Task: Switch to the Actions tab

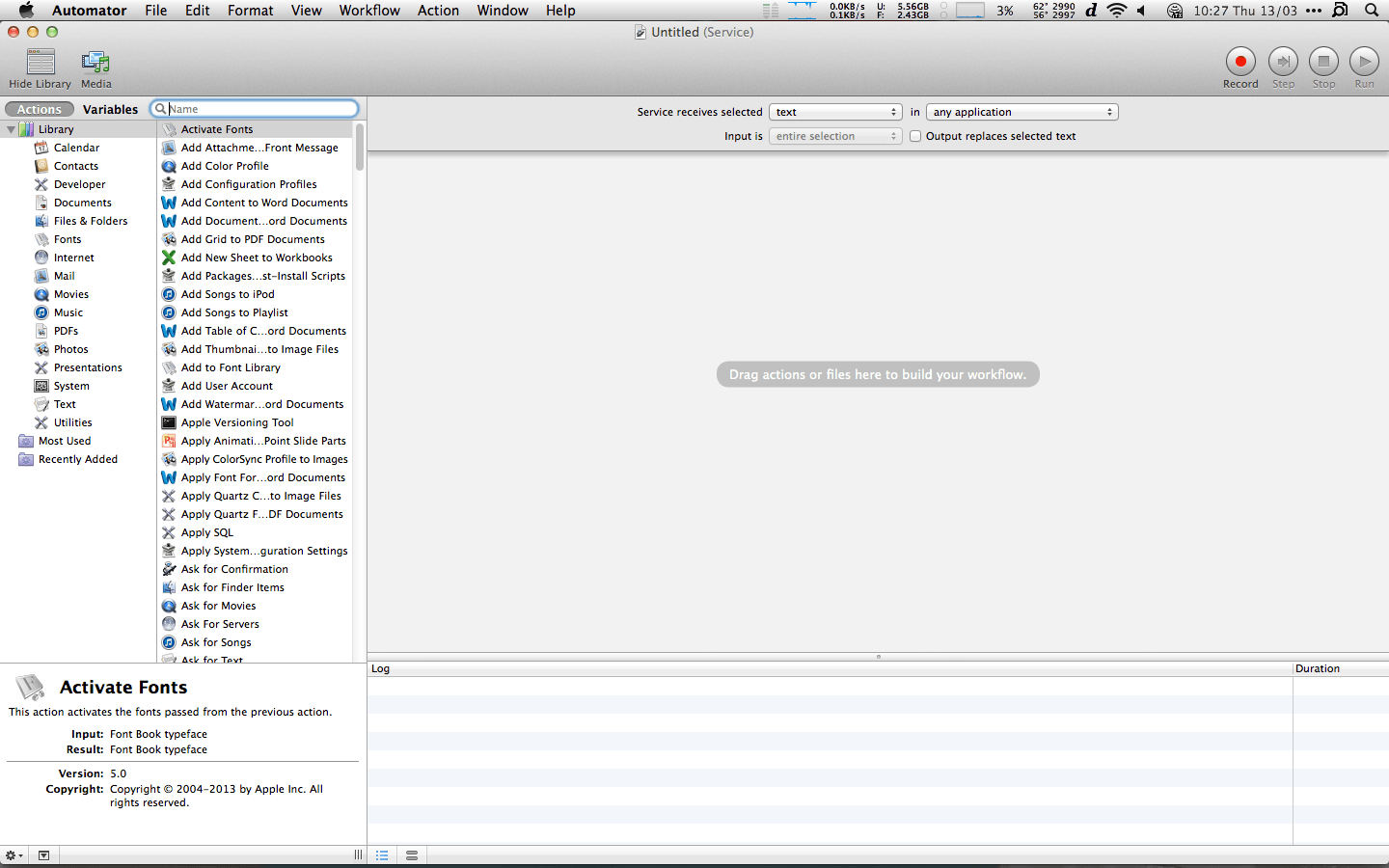Action: point(40,109)
